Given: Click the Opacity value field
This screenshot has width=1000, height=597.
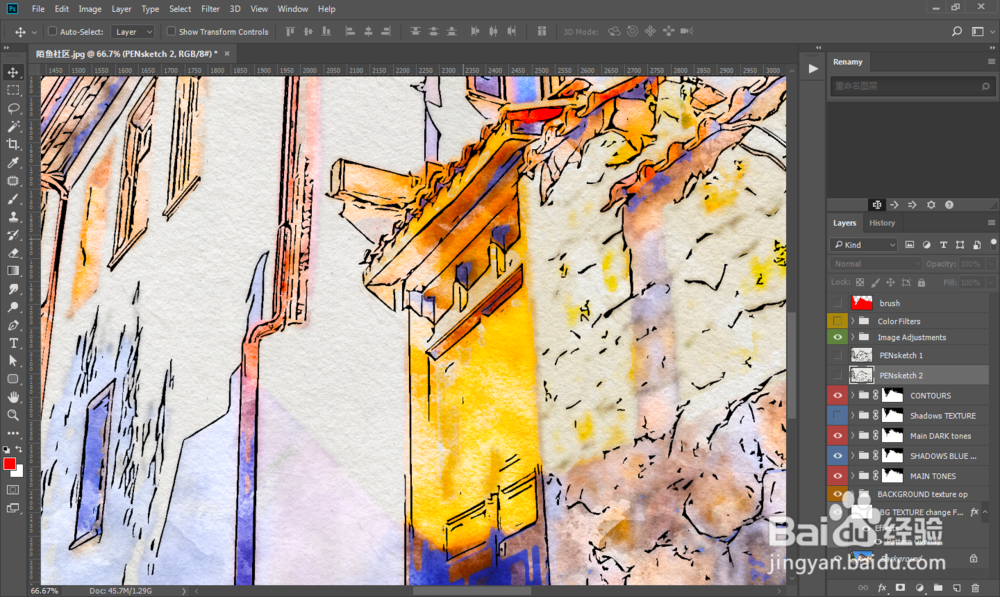Looking at the screenshot, I should point(970,264).
